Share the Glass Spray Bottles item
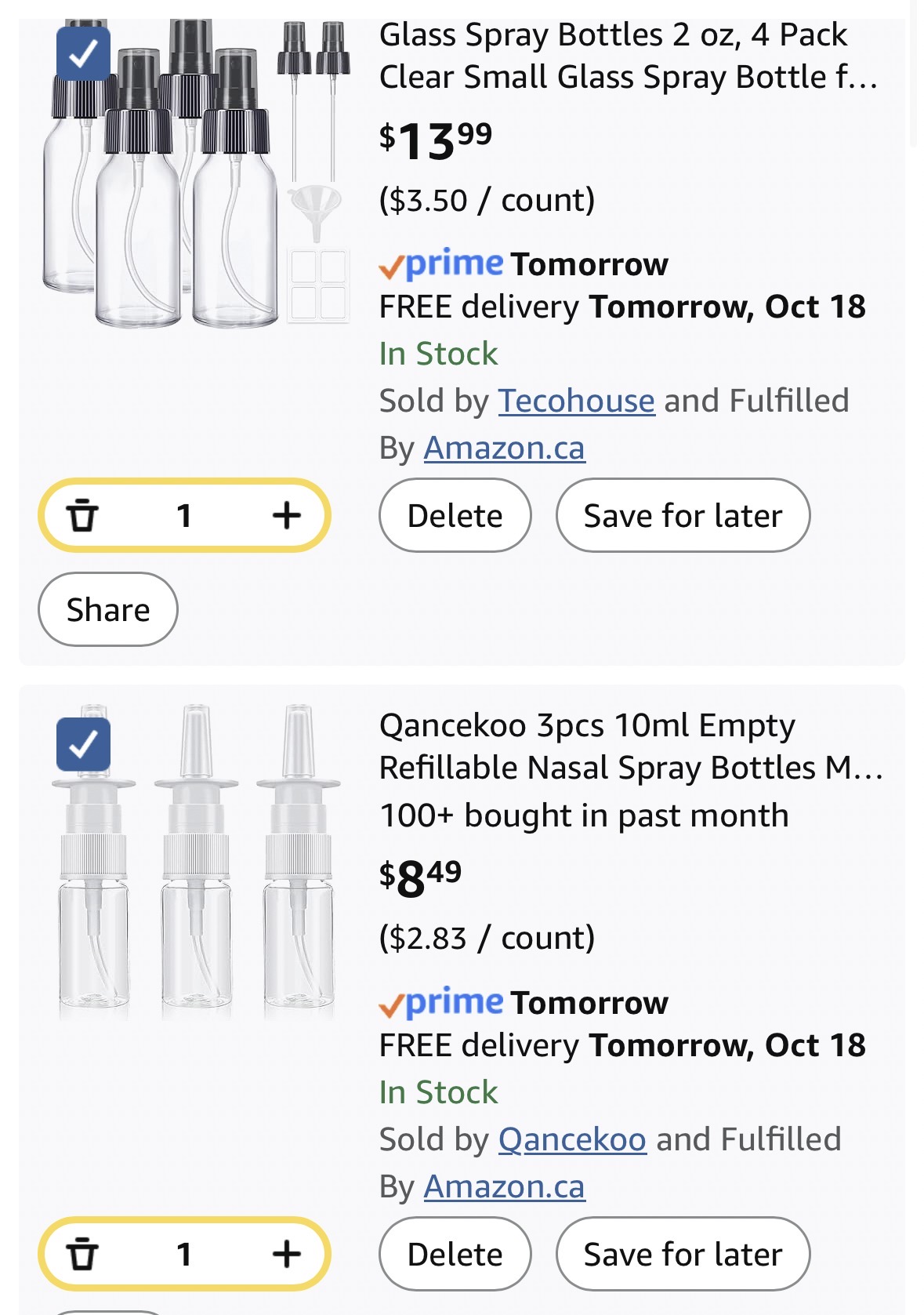 pos(108,609)
